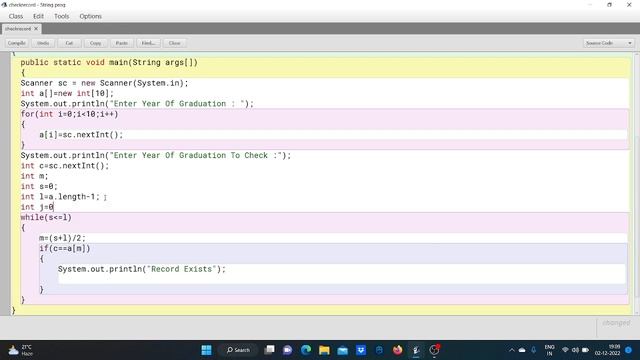The image size is (640, 360).
Task: Click "Enter Year Of Graduation To Check :" string
Action: 196,156
